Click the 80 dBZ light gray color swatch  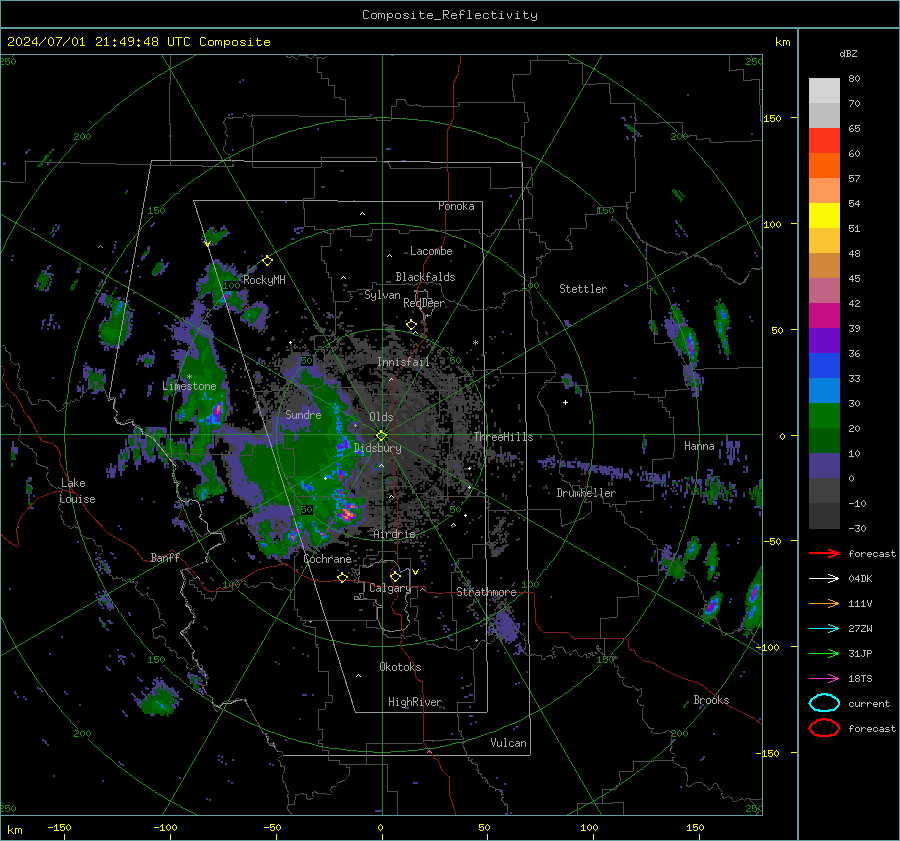(824, 90)
